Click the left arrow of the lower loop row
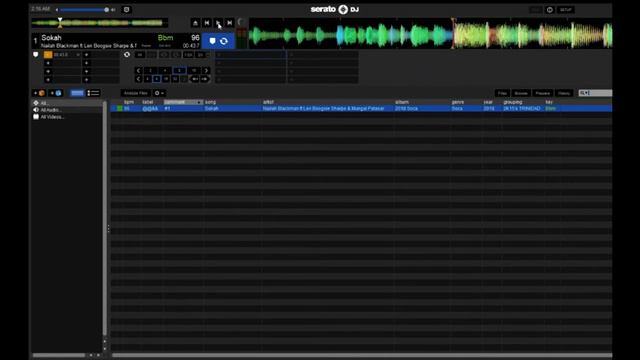The height and width of the screenshot is (360, 640). [x=138, y=79]
